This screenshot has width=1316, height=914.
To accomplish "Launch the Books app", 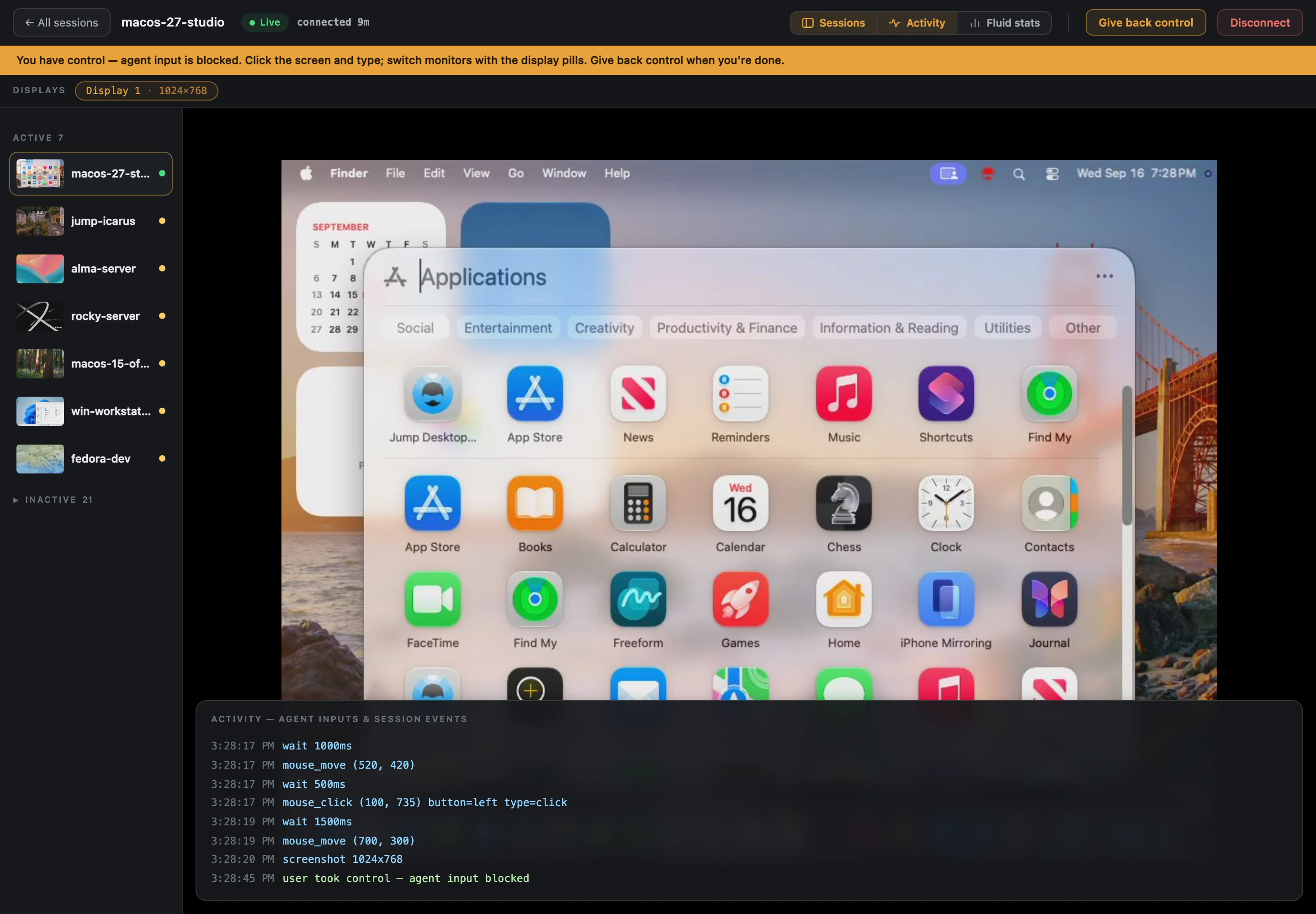I will point(535,504).
